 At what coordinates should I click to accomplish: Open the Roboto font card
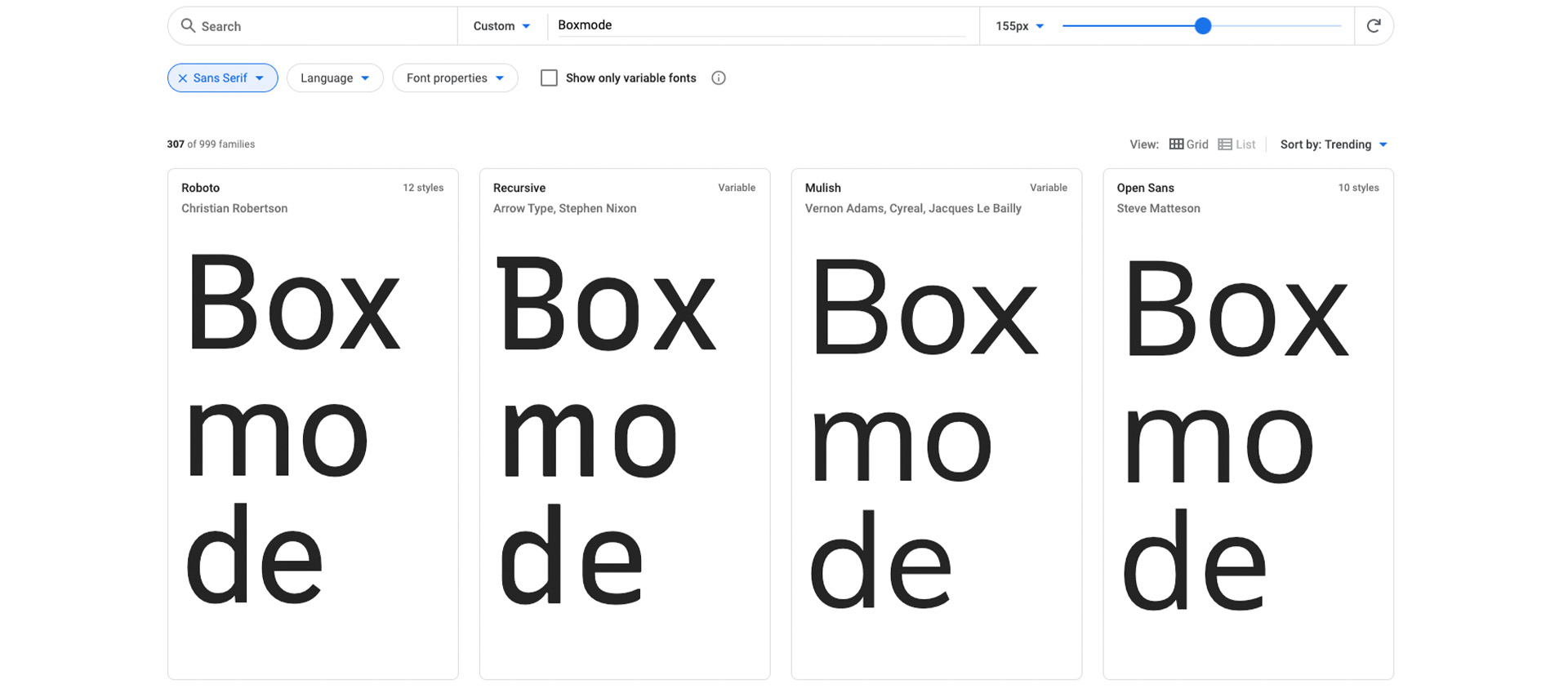[313, 424]
